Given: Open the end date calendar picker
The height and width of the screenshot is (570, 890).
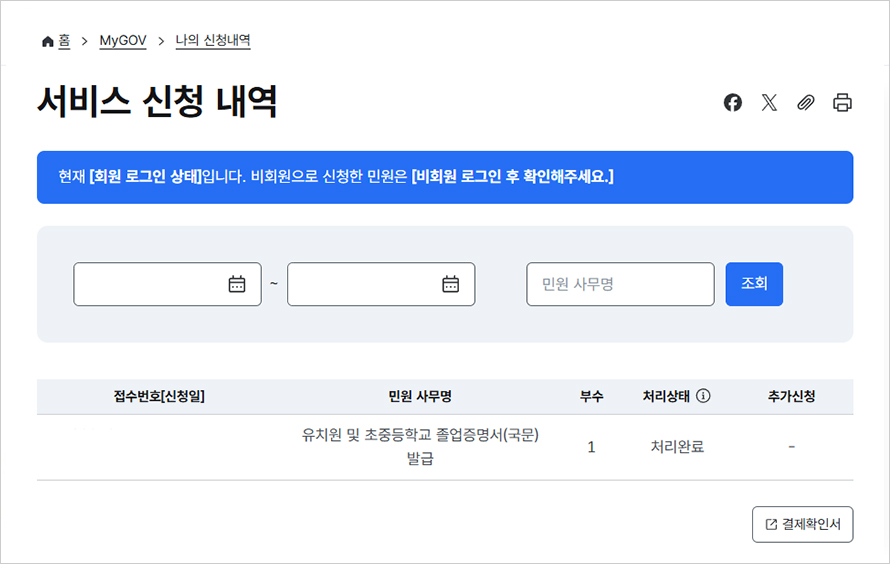Looking at the screenshot, I should pos(451,284).
